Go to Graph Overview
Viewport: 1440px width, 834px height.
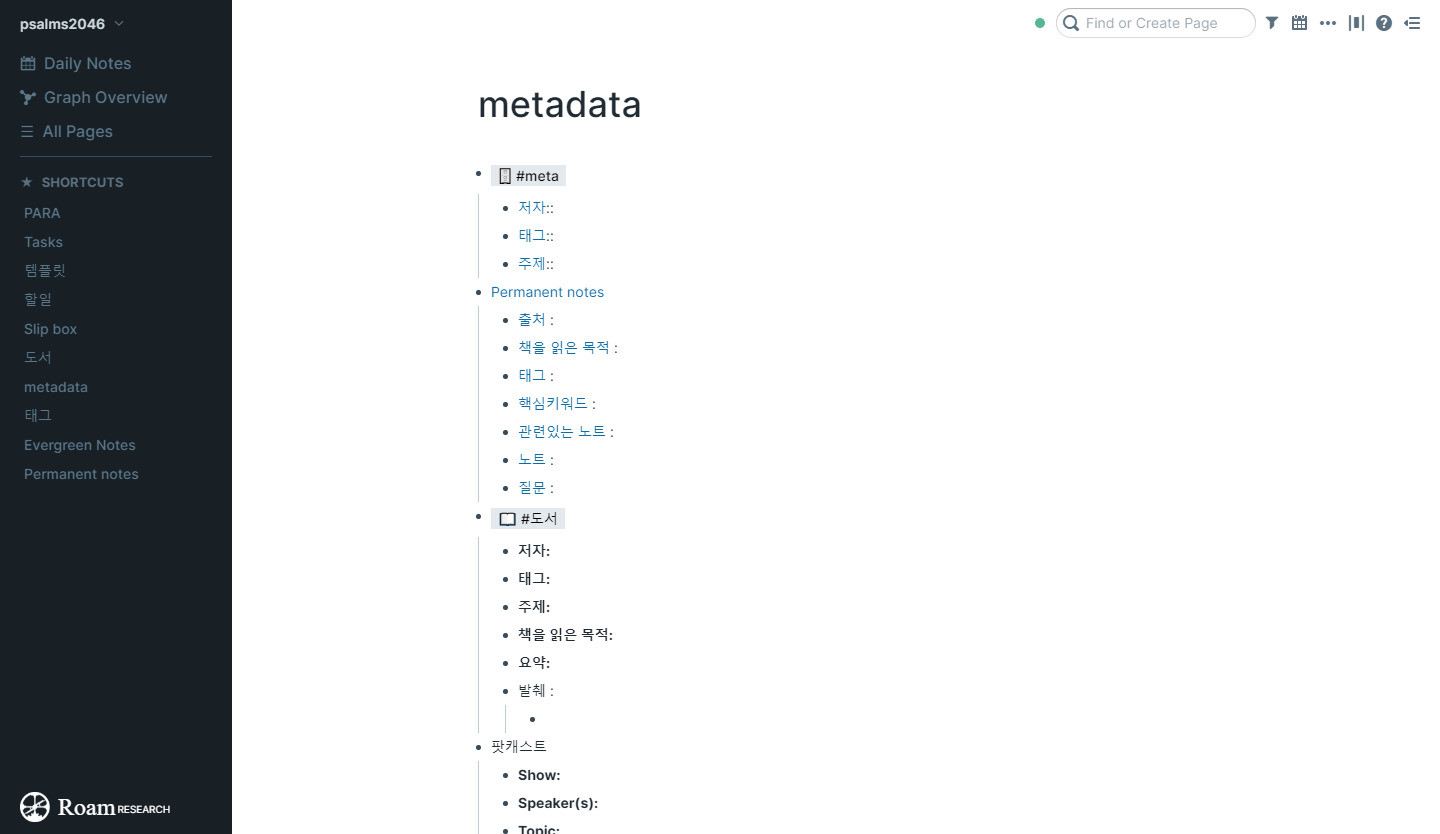[x=105, y=97]
